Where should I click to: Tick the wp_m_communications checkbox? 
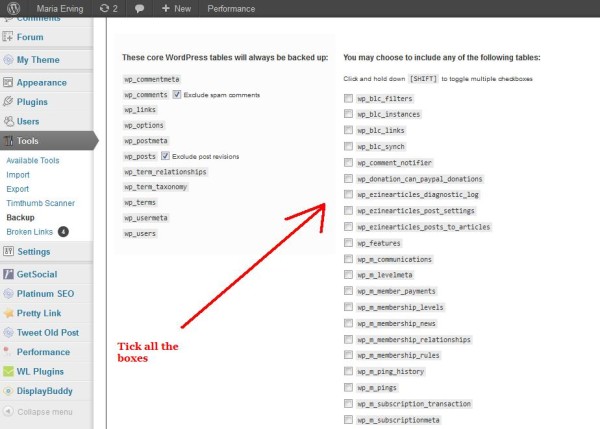pyautogui.click(x=348, y=259)
